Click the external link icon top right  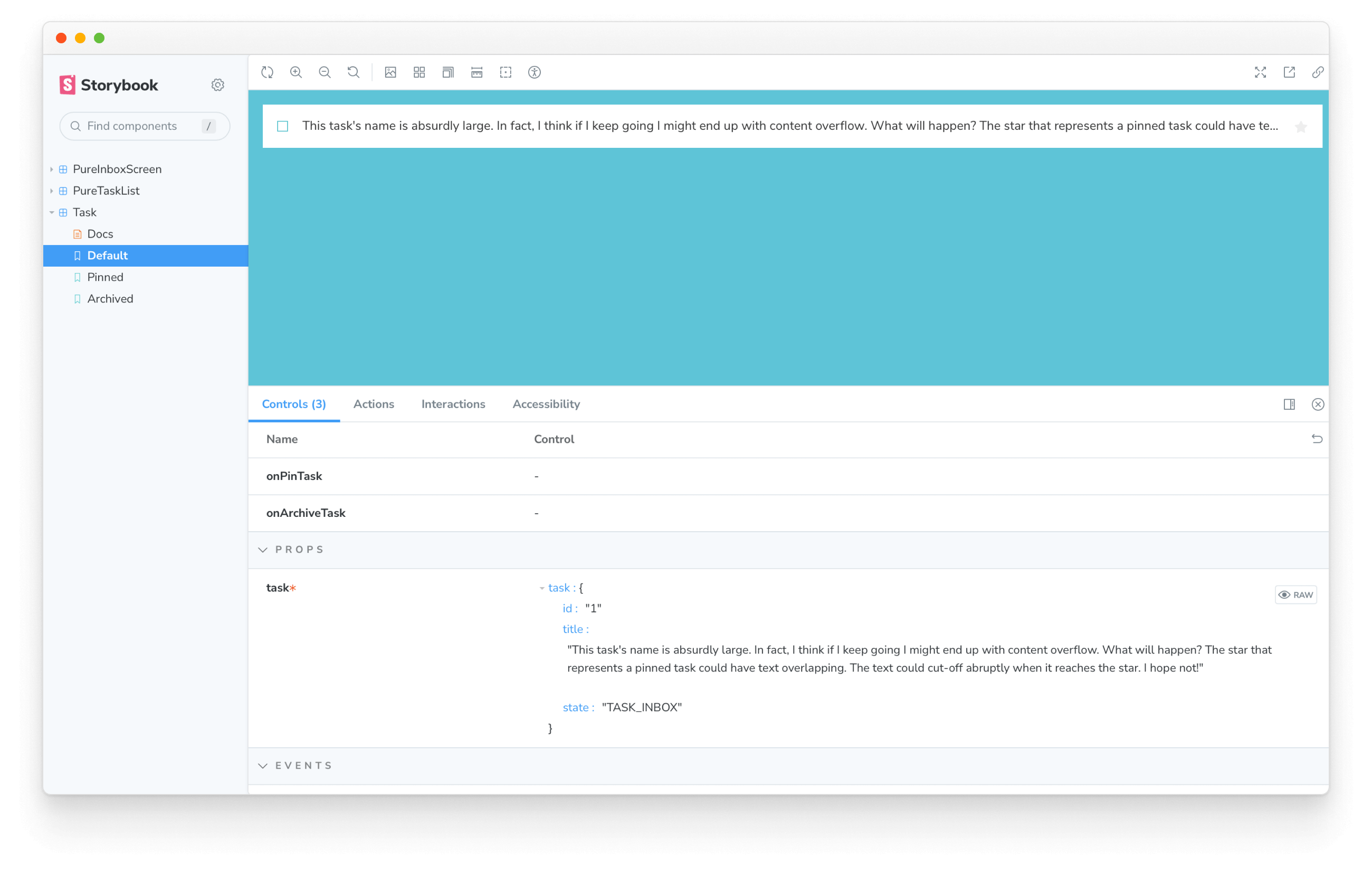[1290, 72]
